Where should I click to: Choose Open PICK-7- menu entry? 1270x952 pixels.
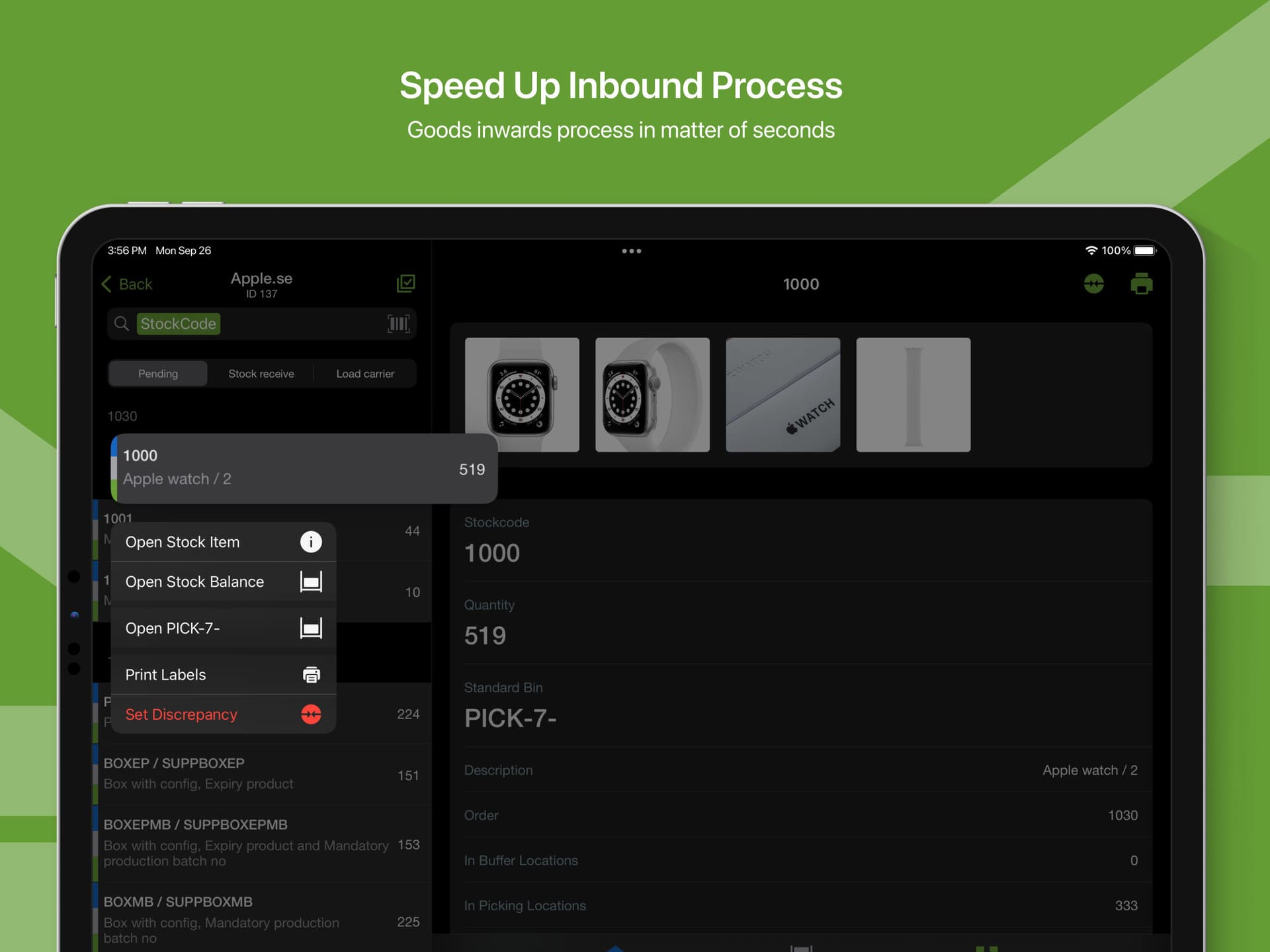pyautogui.click(x=224, y=628)
